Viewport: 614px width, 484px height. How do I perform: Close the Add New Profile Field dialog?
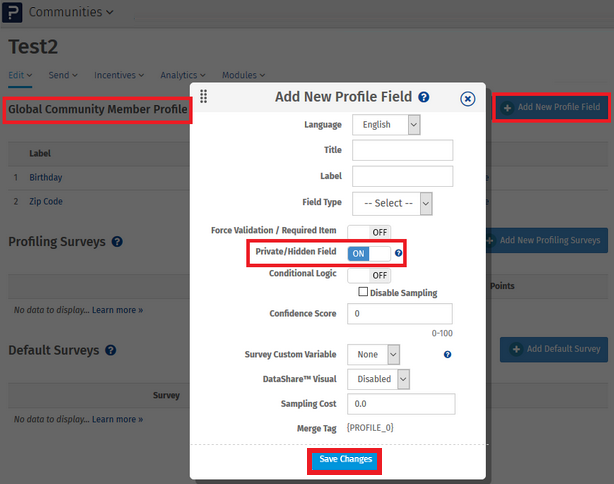pyautogui.click(x=468, y=99)
